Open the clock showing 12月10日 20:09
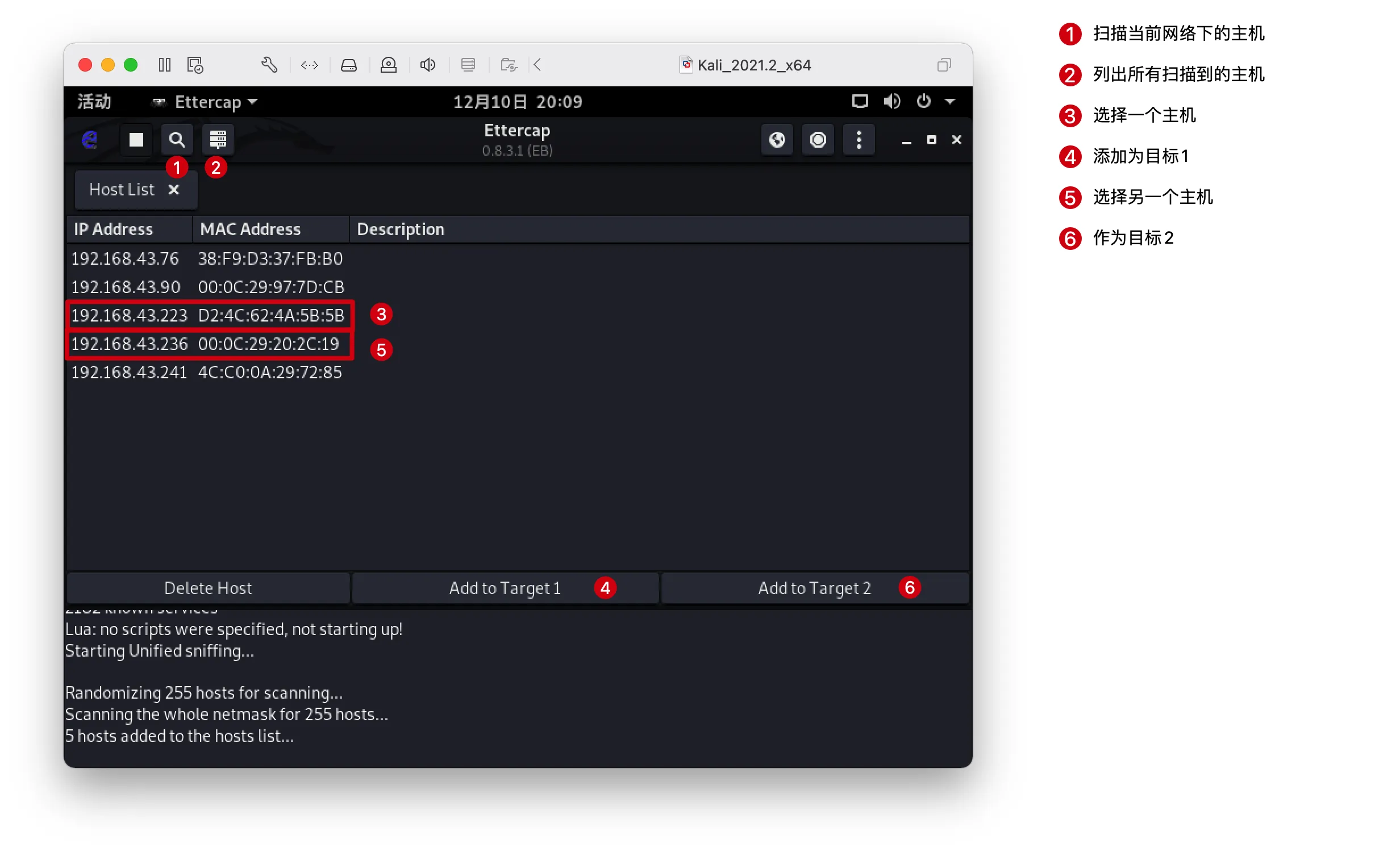1400x852 pixels. click(x=518, y=102)
